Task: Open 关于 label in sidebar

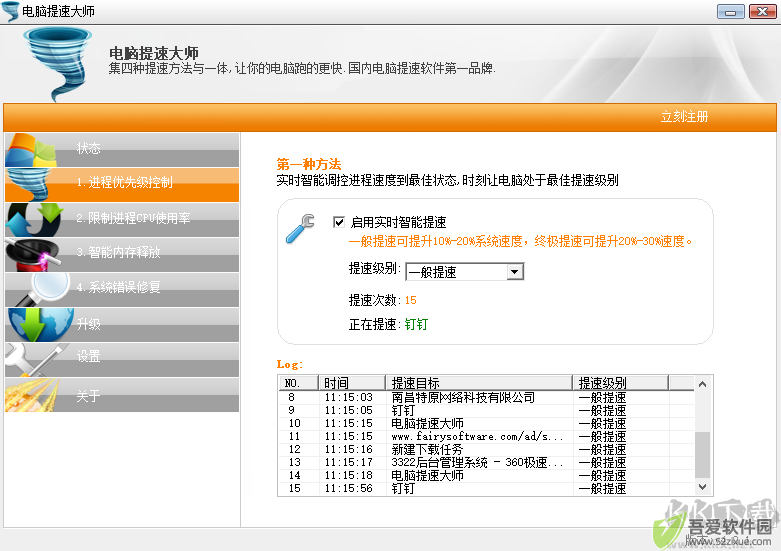Action: [88, 396]
